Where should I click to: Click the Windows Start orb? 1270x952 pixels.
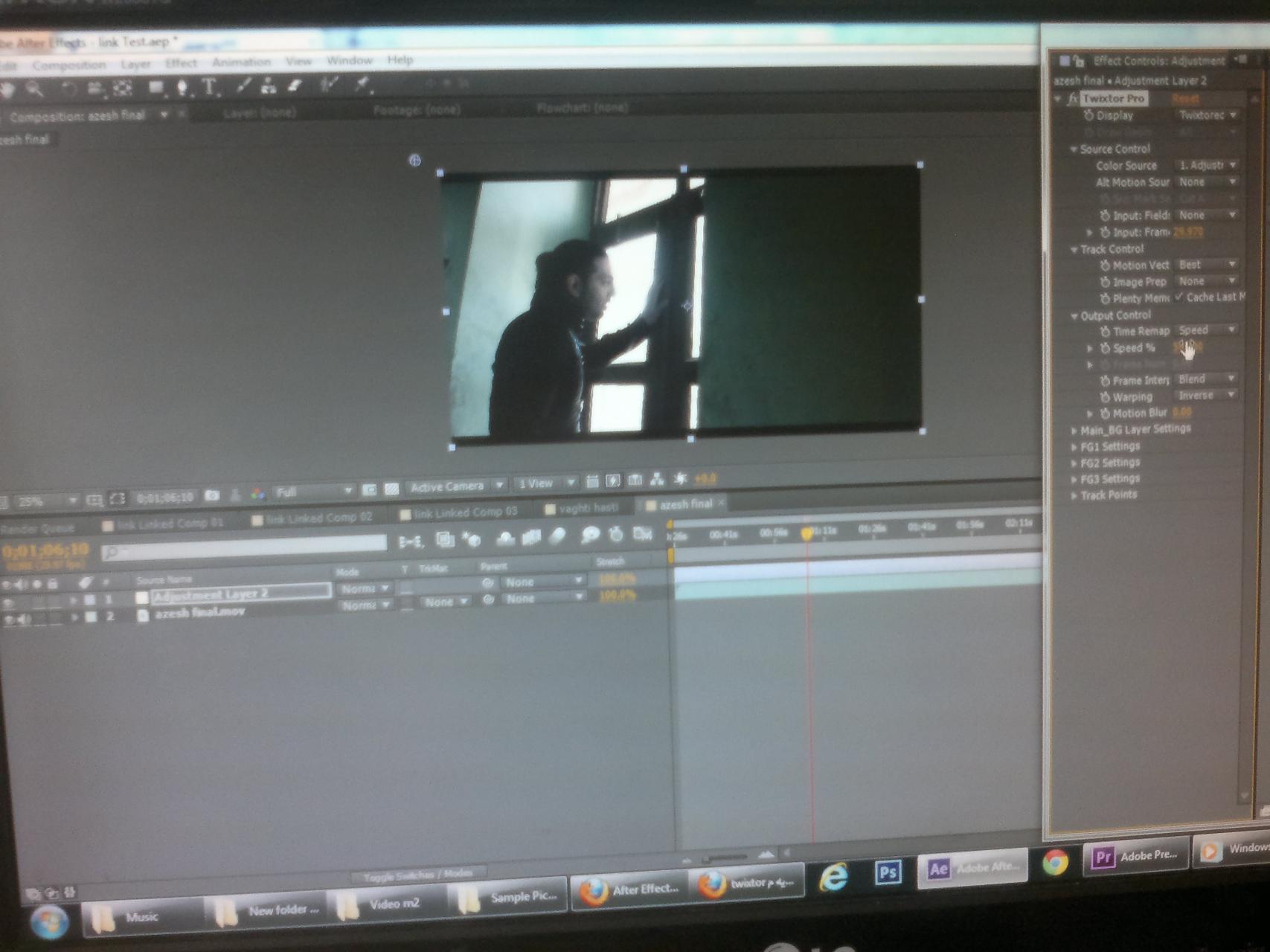50,923
